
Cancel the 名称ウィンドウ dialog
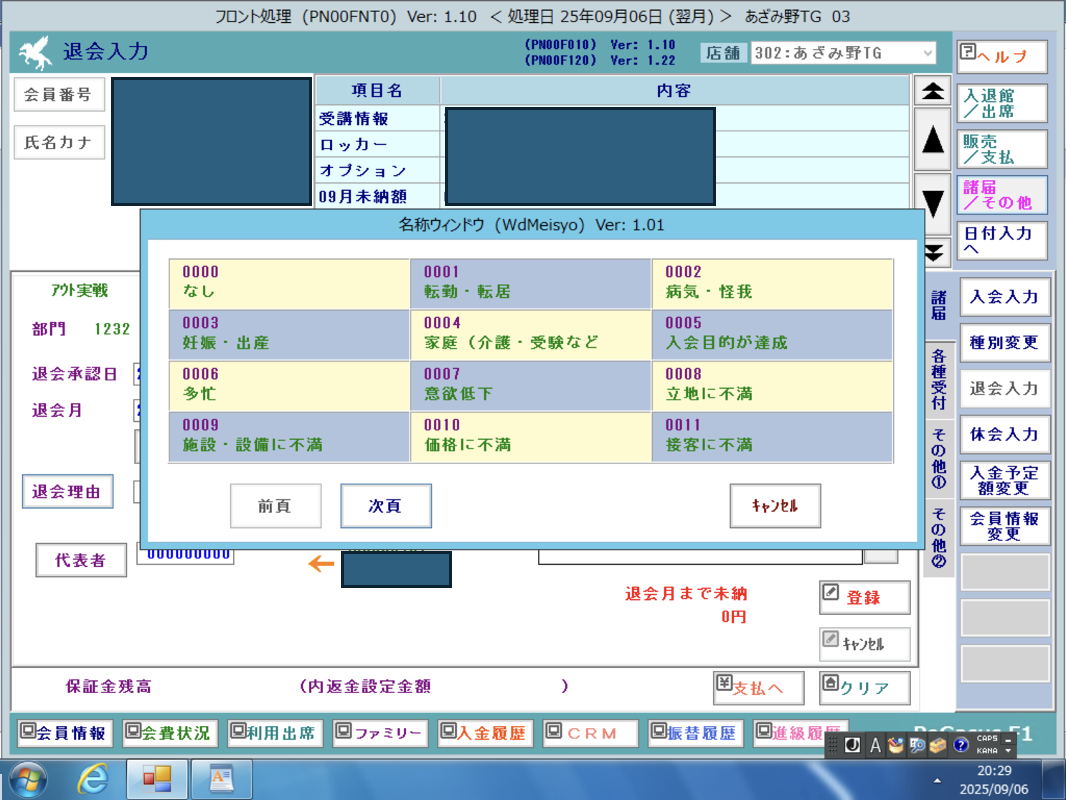coord(775,506)
